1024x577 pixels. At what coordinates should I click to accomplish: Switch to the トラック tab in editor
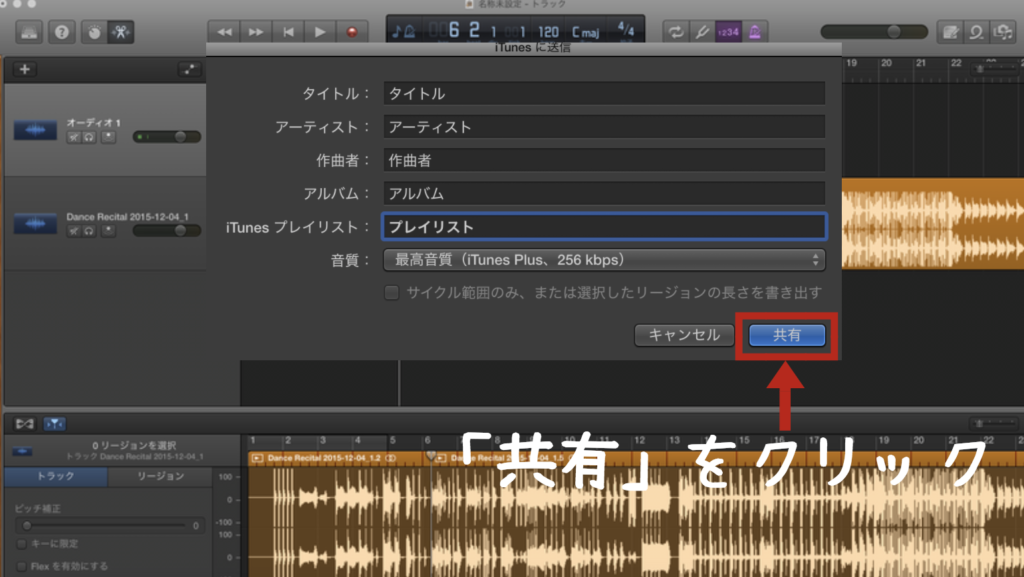tap(56, 476)
